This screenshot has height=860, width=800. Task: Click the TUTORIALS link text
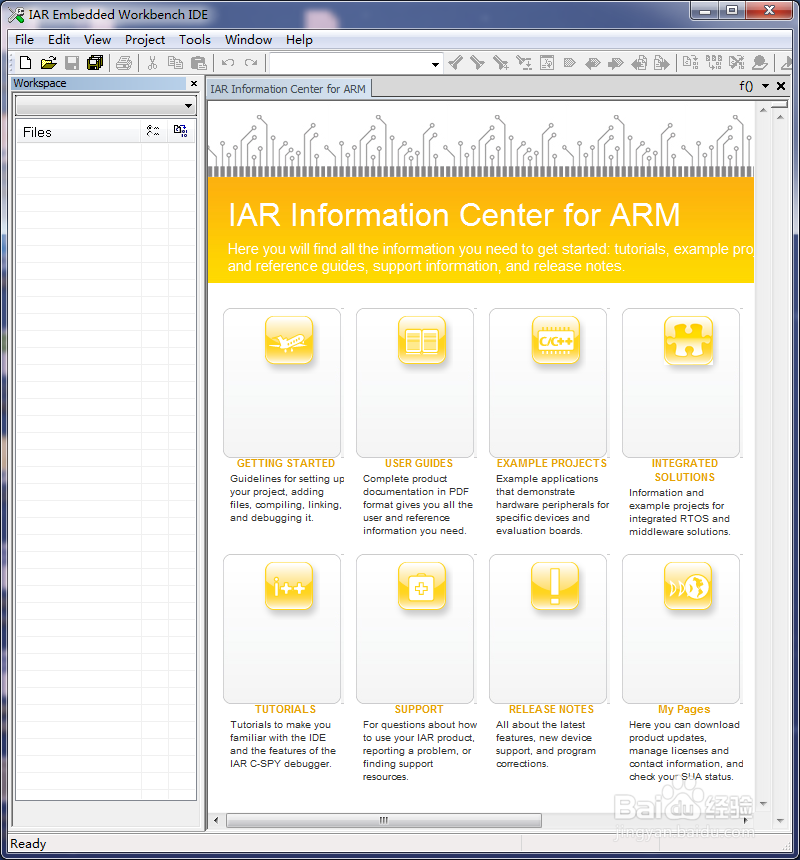(286, 710)
